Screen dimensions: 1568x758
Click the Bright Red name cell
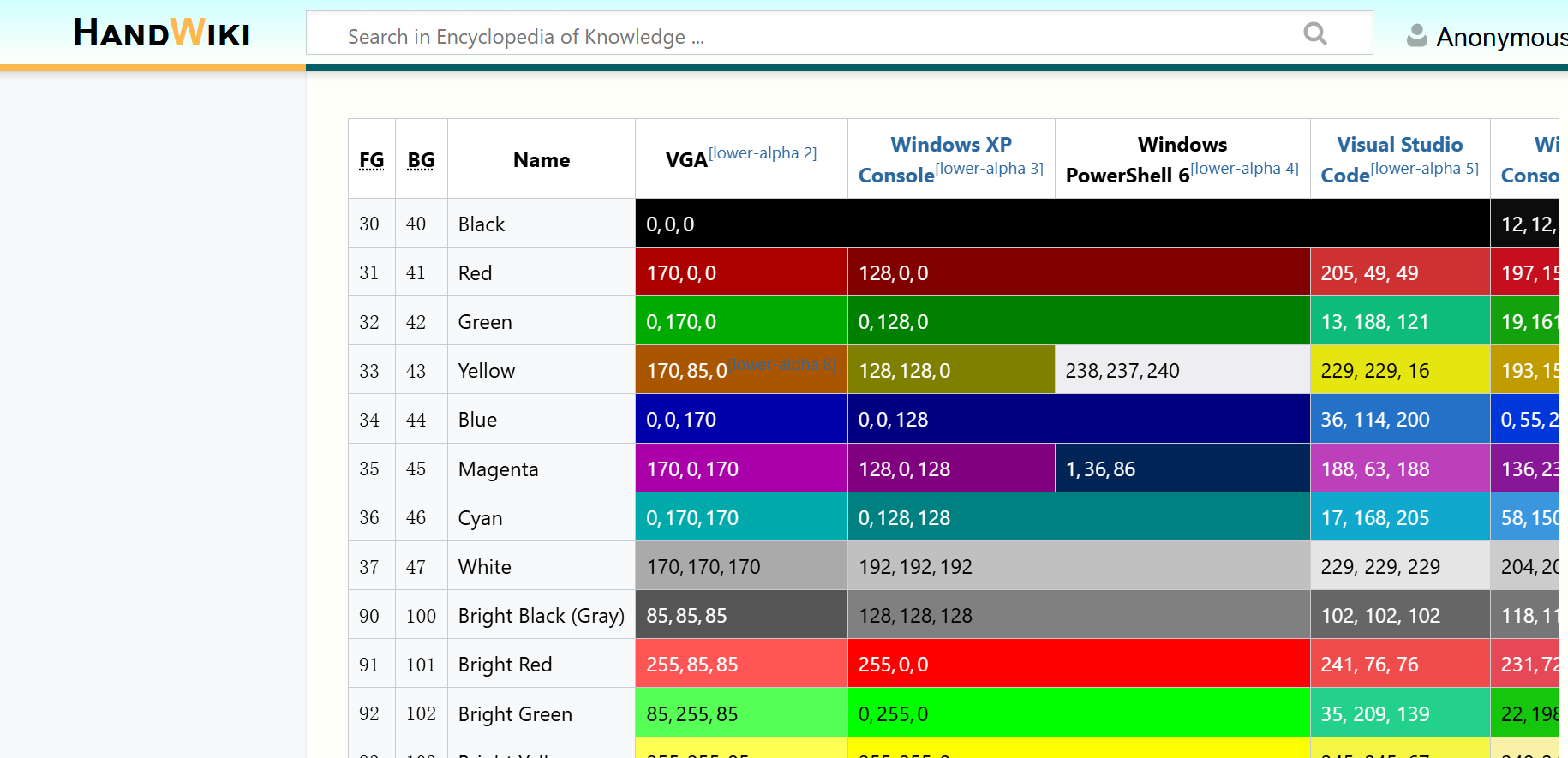[x=542, y=664]
